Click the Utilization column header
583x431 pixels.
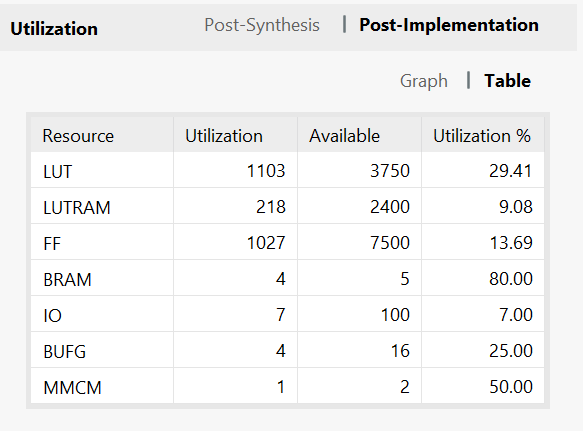coord(235,135)
